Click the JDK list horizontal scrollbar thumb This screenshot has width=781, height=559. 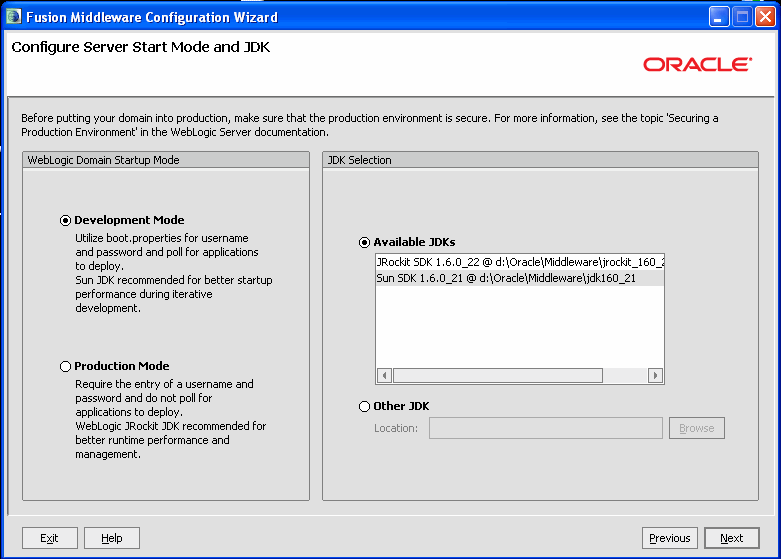coord(498,375)
